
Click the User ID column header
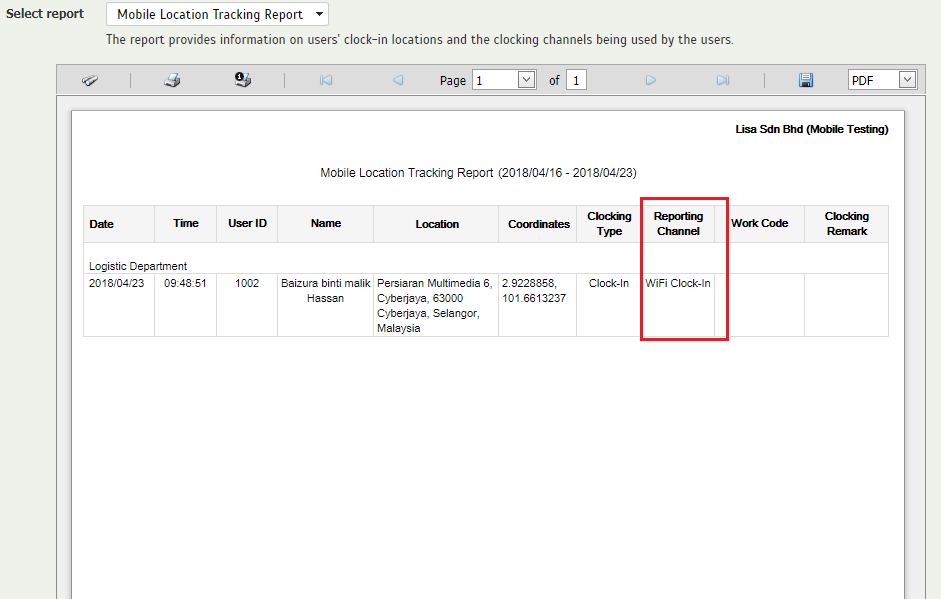[x=247, y=223]
